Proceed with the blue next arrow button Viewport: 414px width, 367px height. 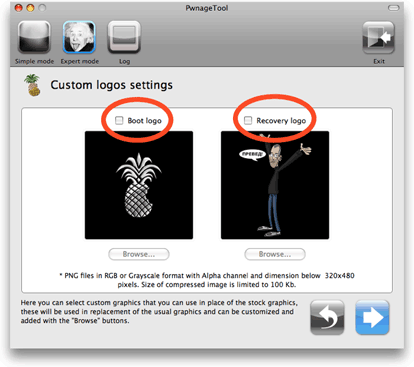pyautogui.click(x=372, y=317)
